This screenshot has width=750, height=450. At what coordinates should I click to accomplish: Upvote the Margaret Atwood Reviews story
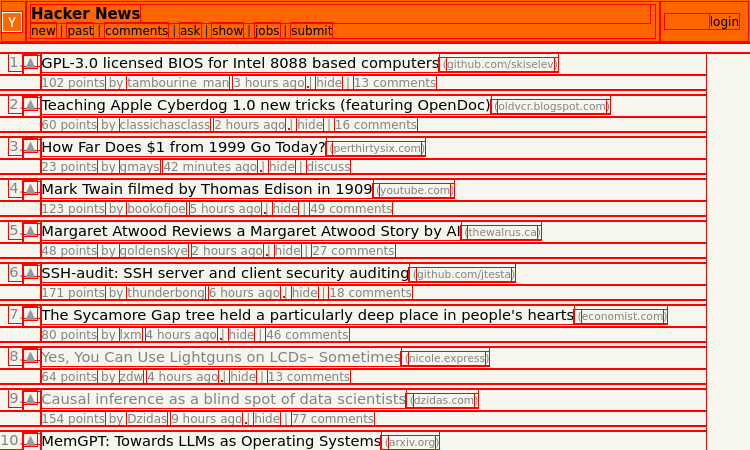(x=31, y=230)
